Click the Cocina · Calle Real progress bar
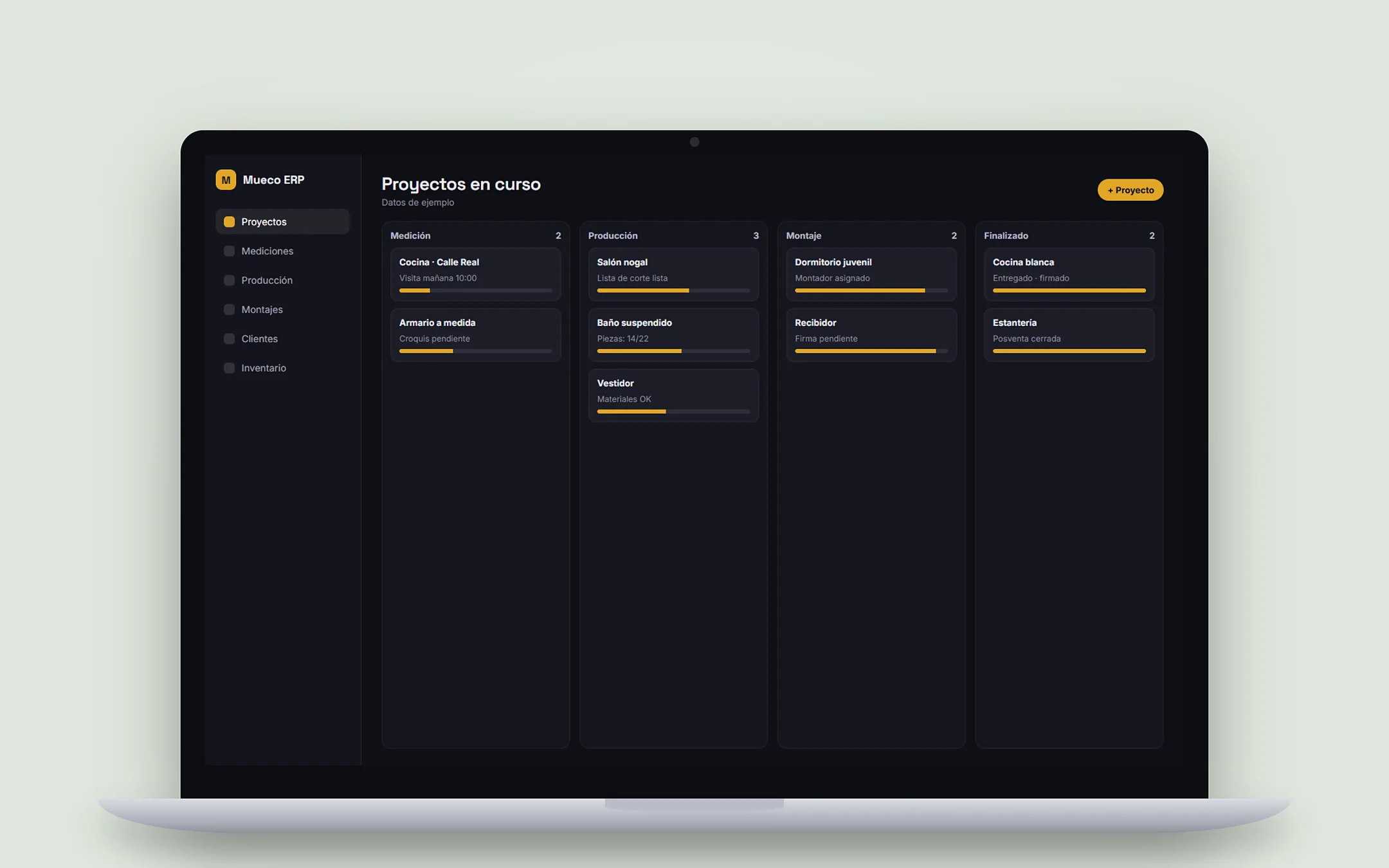The image size is (1389, 868). [x=475, y=291]
